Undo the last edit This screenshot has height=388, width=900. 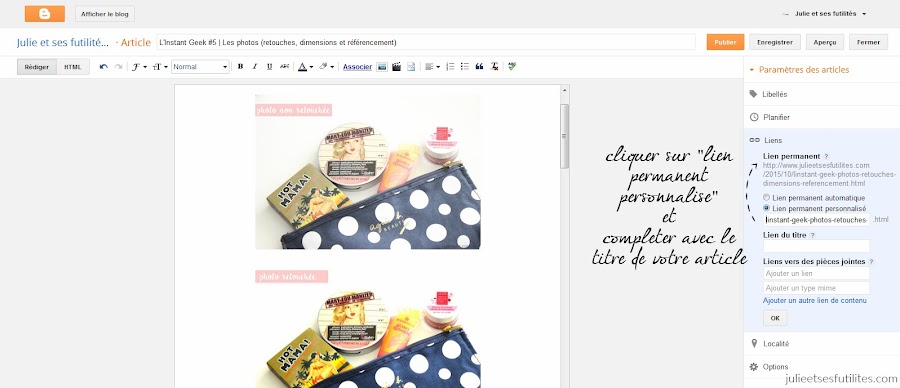(103, 67)
